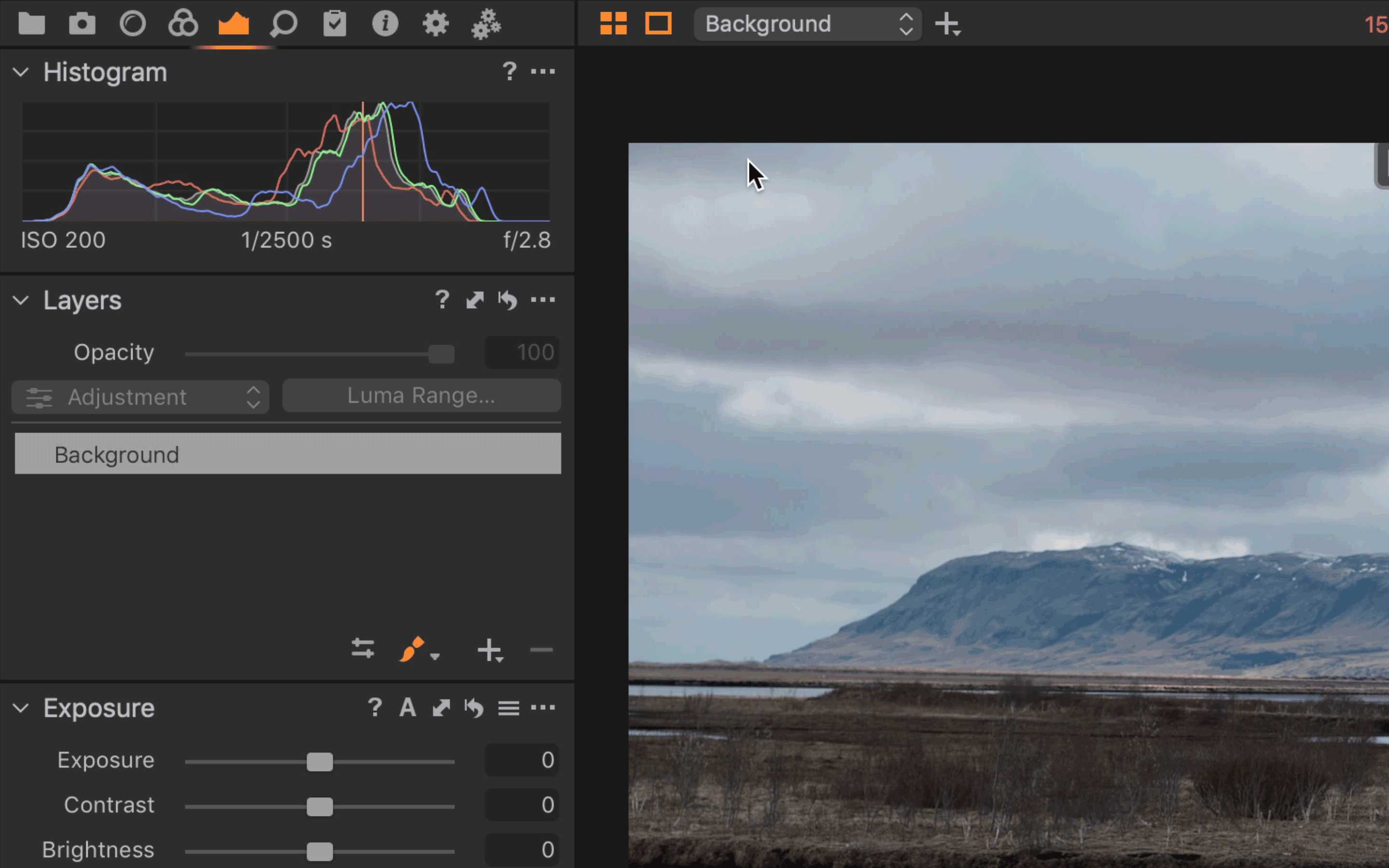1389x868 pixels.
Task: Toggle the multi-image grid view
Action: tap(613, 24)
